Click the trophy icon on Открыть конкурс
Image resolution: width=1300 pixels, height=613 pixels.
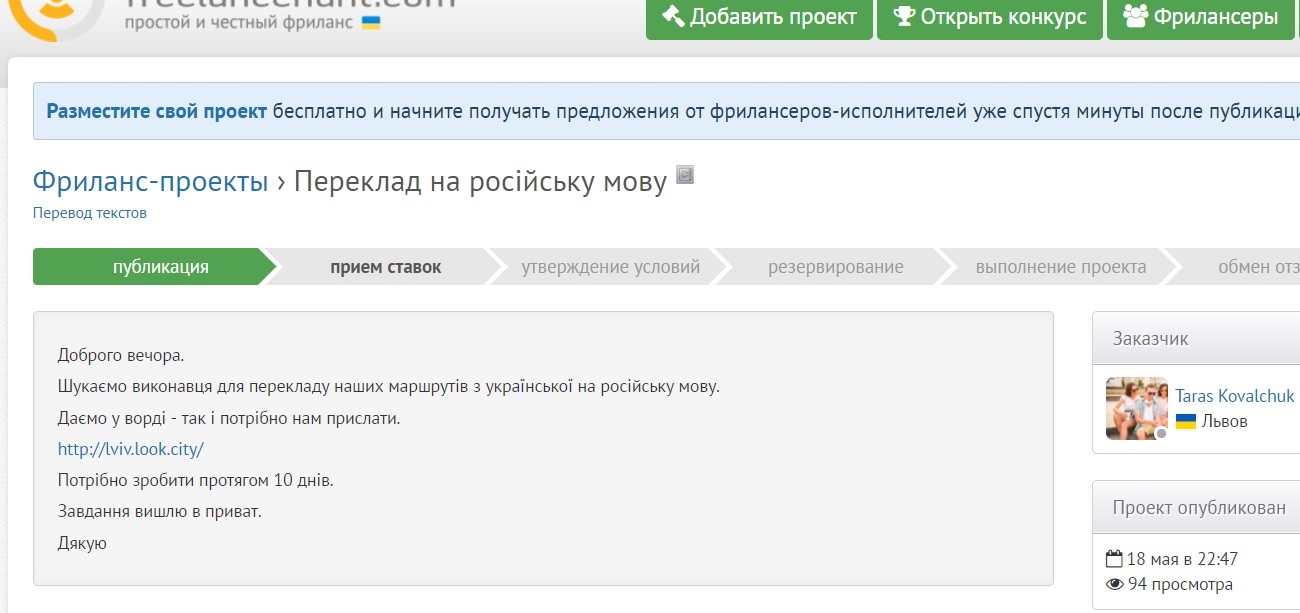[904, 17]
